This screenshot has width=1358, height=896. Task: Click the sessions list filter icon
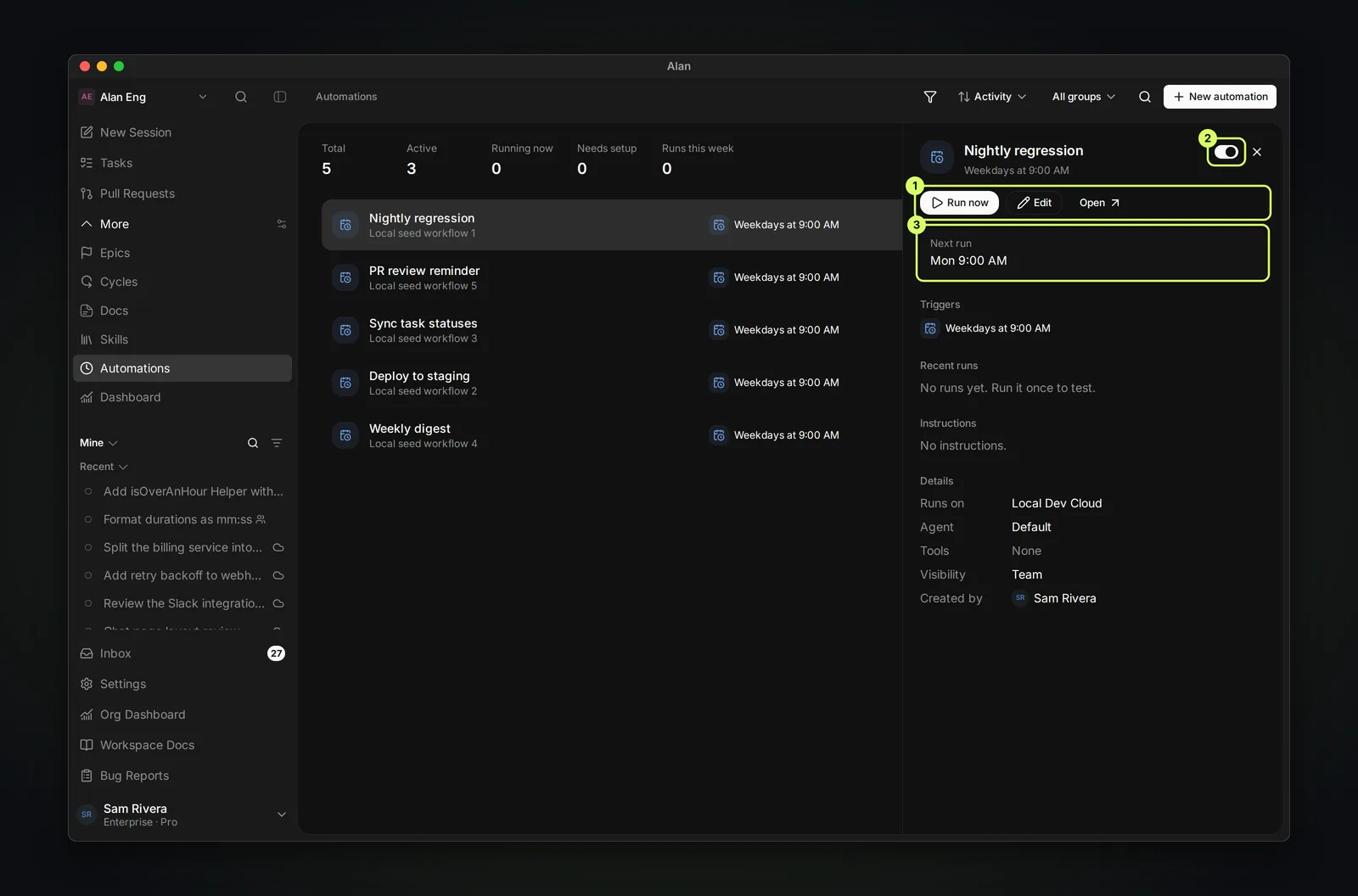pos(277,443)
